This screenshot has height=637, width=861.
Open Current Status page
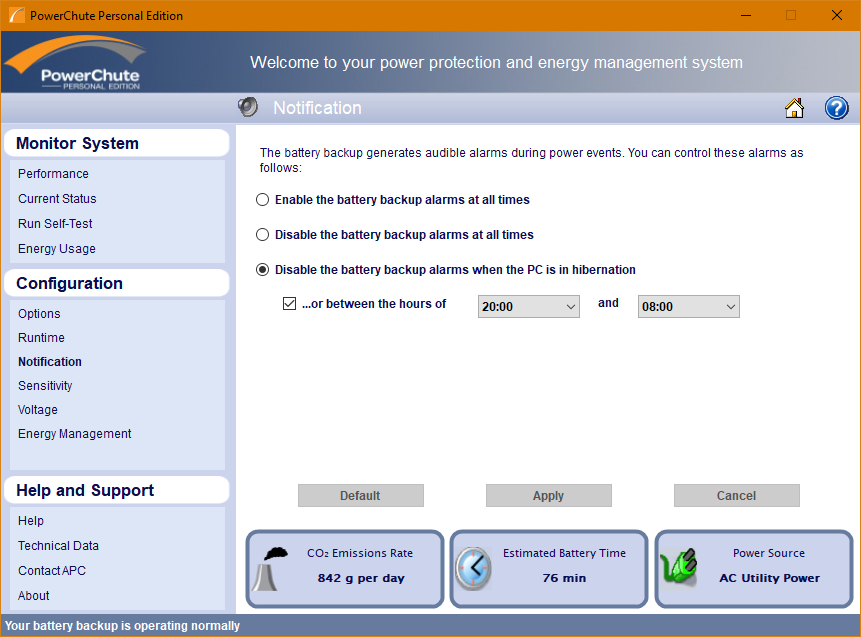(57, 199)
